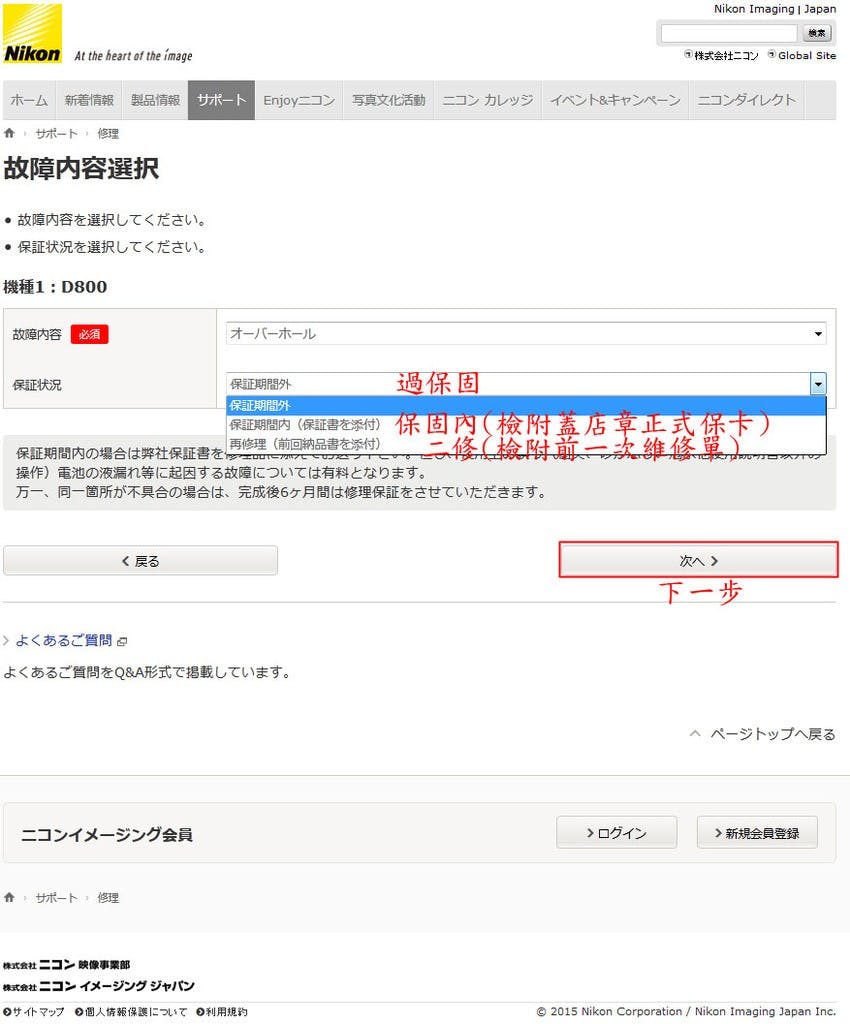Screen dimensions: 850x1024
Task: Open the 製品情報 nav tab
Action: pos(155,100)
